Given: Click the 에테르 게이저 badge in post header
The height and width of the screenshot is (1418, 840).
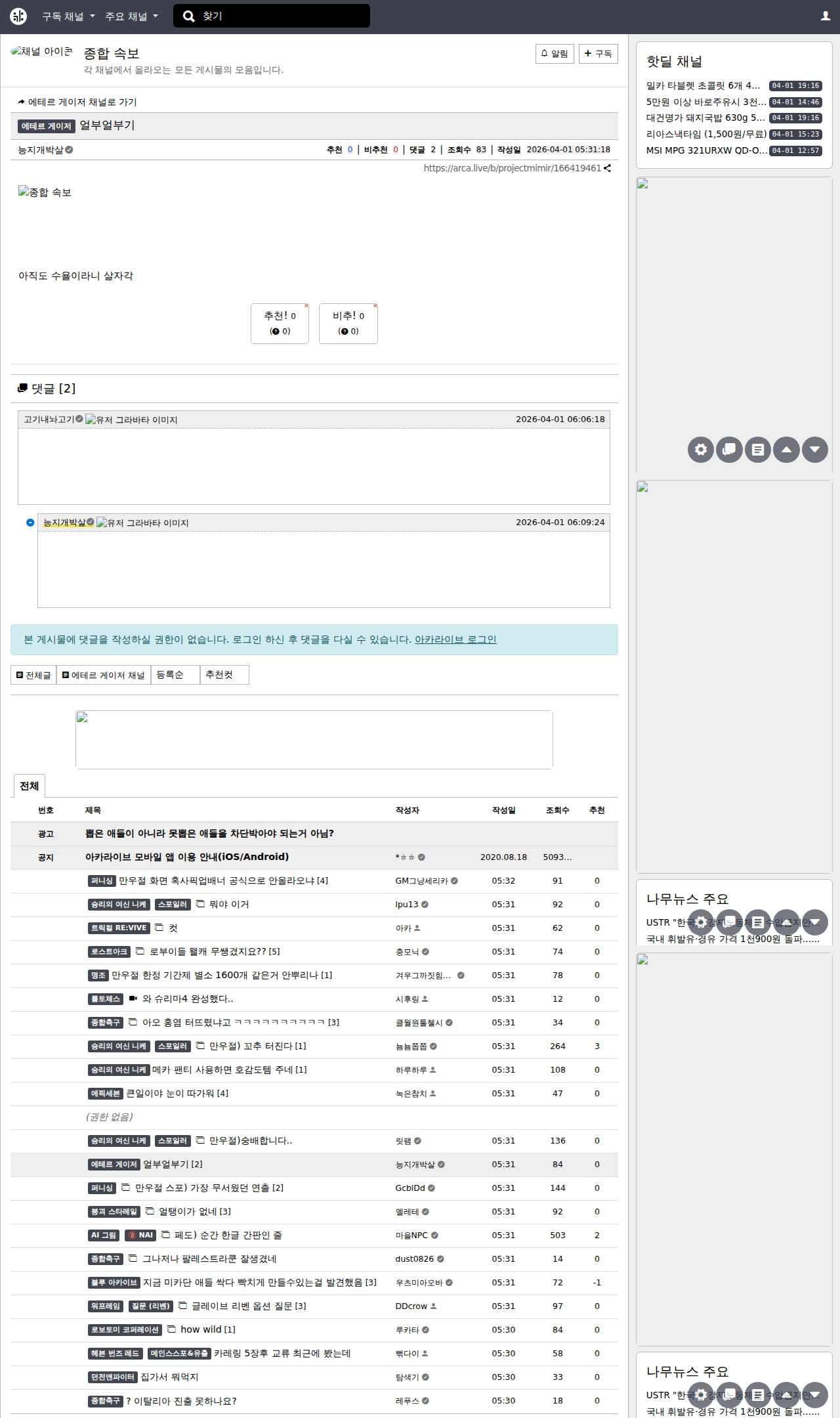Looking at the screenshot, I should [x=46, y=126].
